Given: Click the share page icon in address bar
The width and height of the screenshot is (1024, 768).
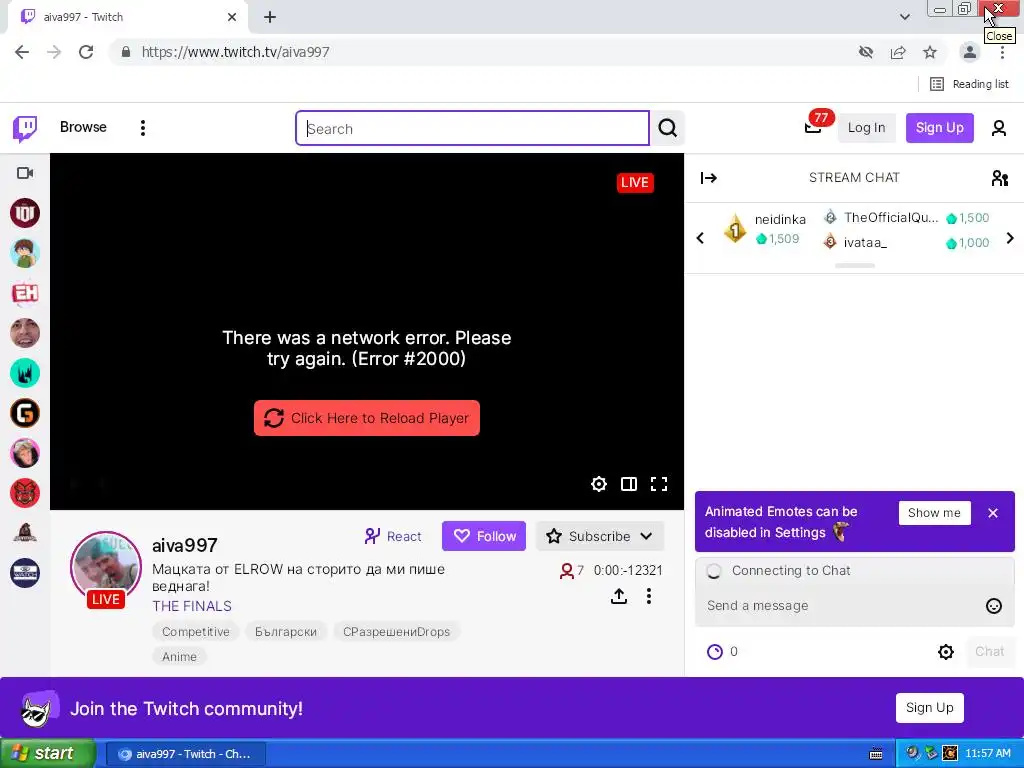Looking at the screenshot, I should coord(898,52).
